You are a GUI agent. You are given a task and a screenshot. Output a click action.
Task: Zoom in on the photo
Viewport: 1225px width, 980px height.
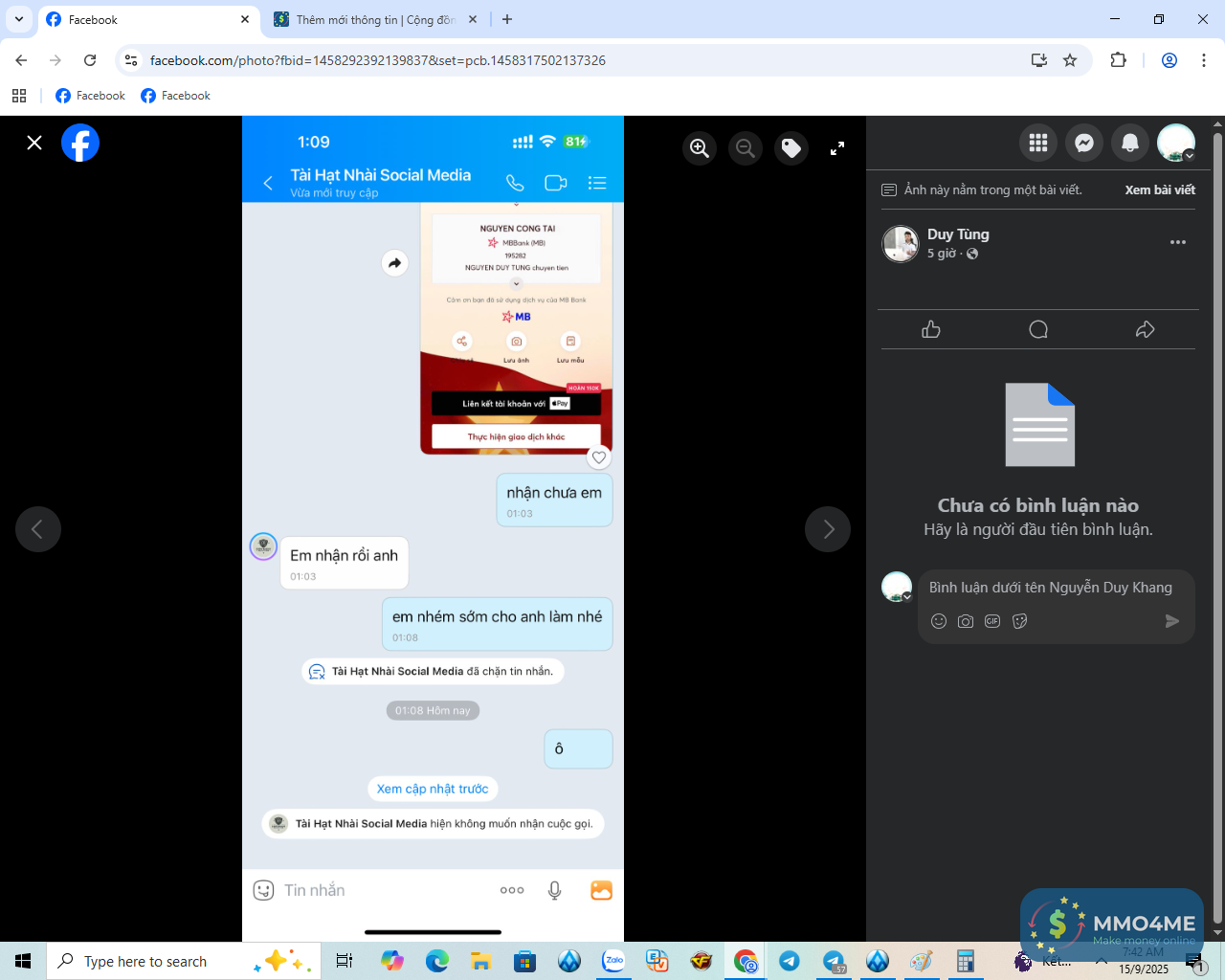pyautogui.click(x=700, y=148)
